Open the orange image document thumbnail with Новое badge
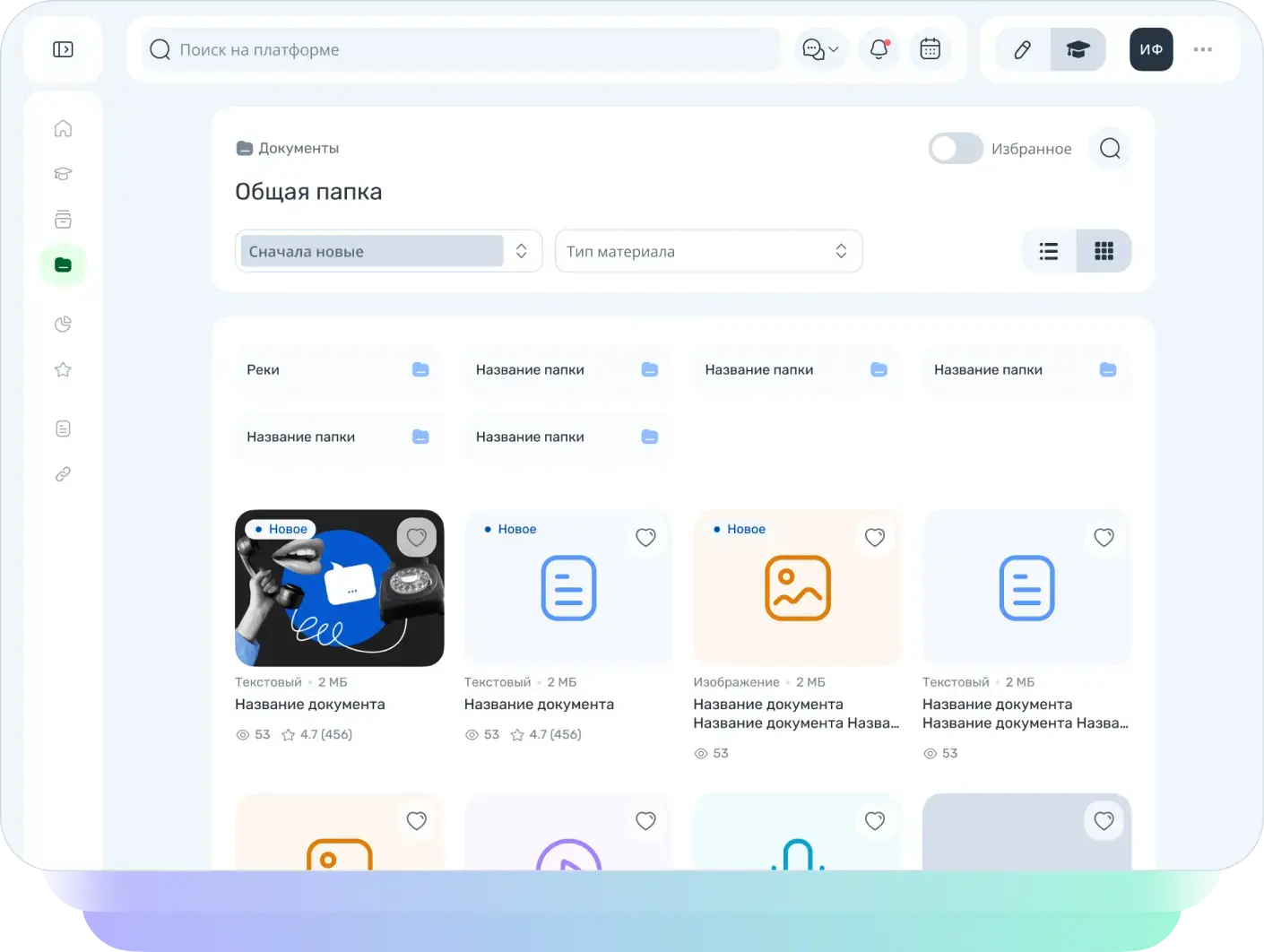1264x952 pixels. pyautogui.click(x=798, y=588)
